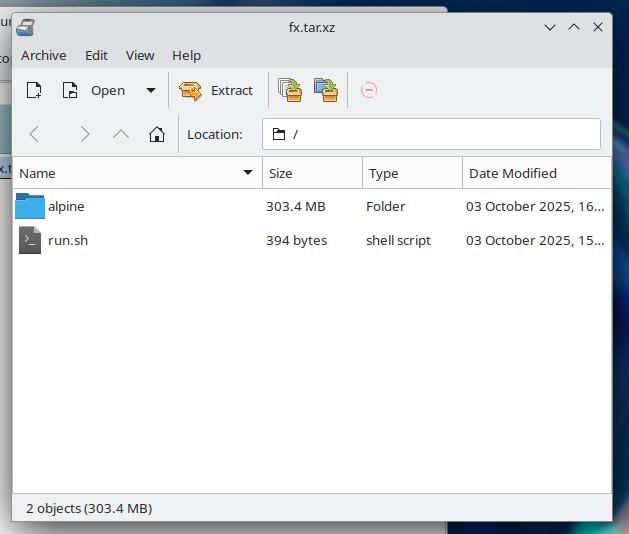629x534 pixels.
Task: Select the alpine folder
Action: point(66,207)
